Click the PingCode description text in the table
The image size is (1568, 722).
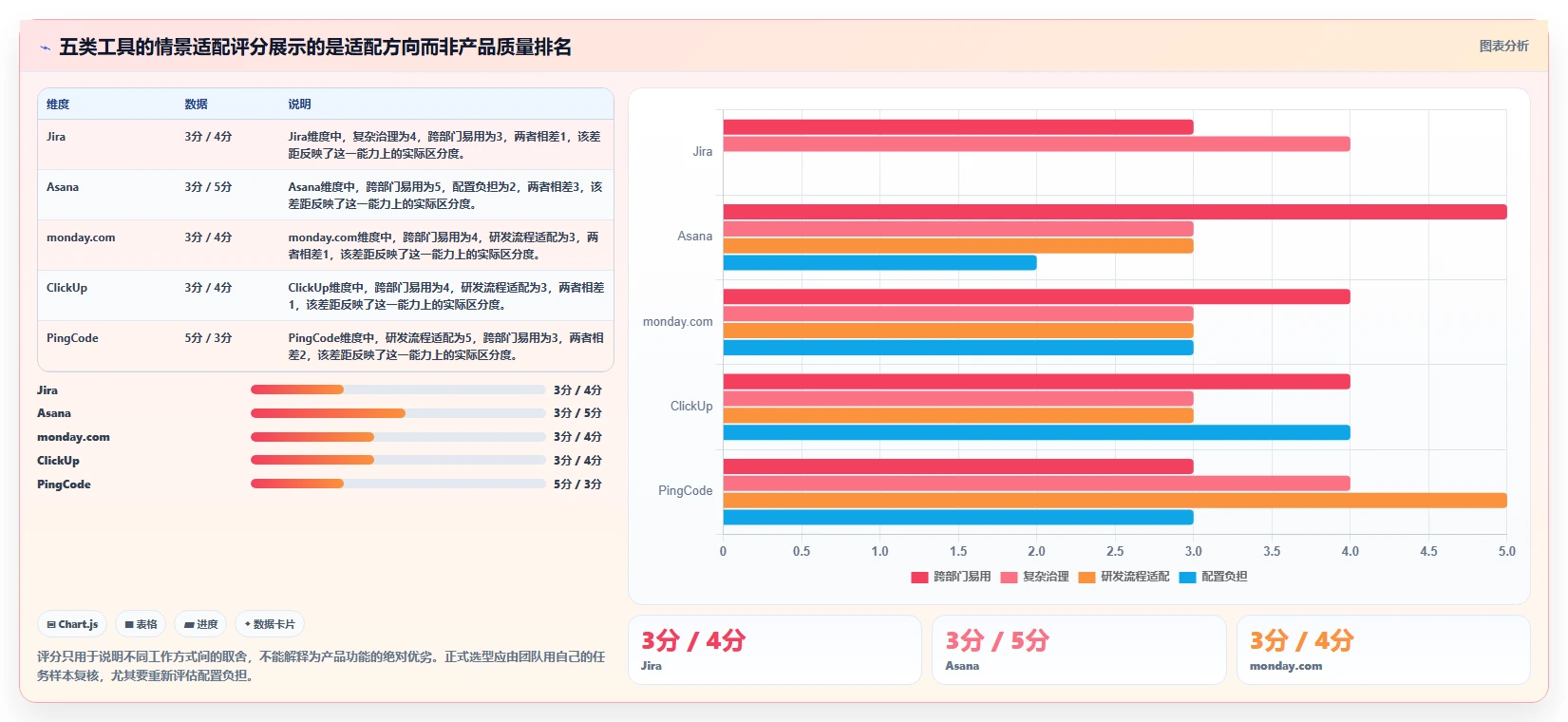(x=445, y=347)
